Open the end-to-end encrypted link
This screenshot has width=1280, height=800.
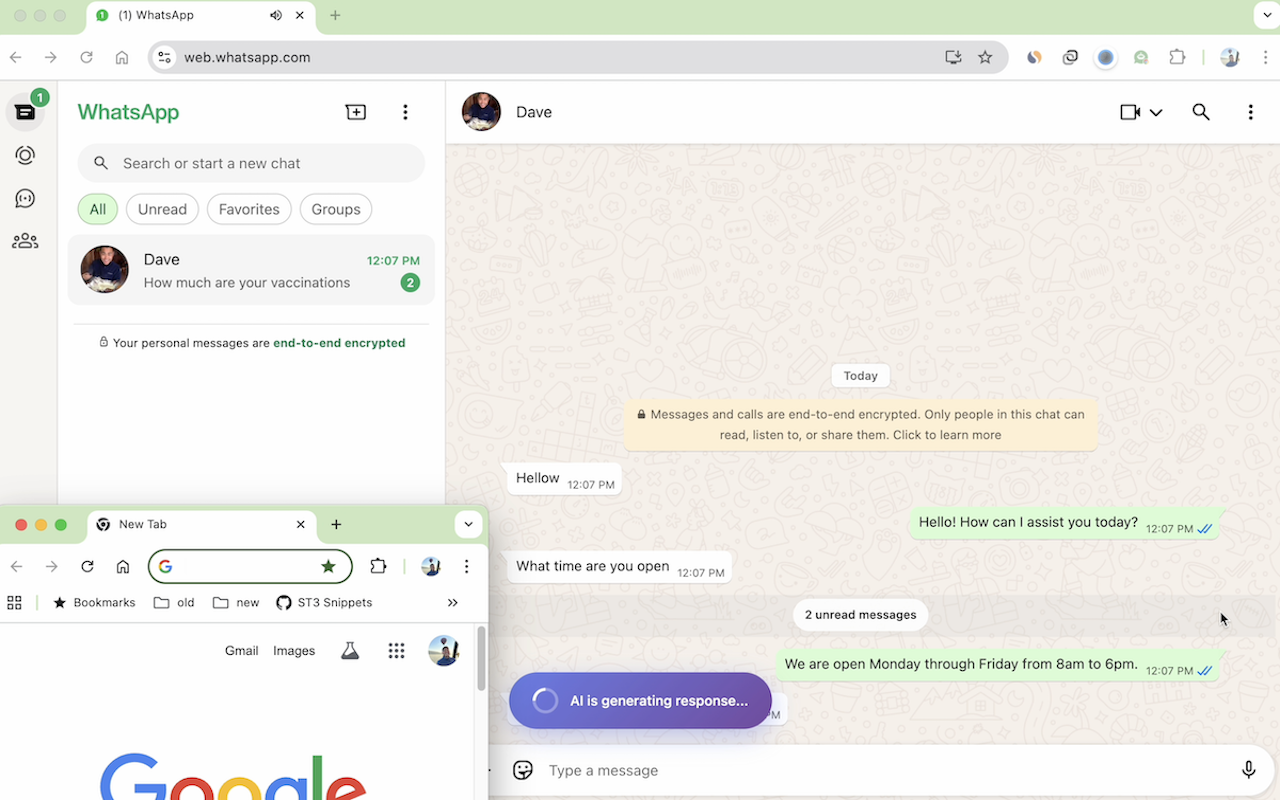(339, 343)
